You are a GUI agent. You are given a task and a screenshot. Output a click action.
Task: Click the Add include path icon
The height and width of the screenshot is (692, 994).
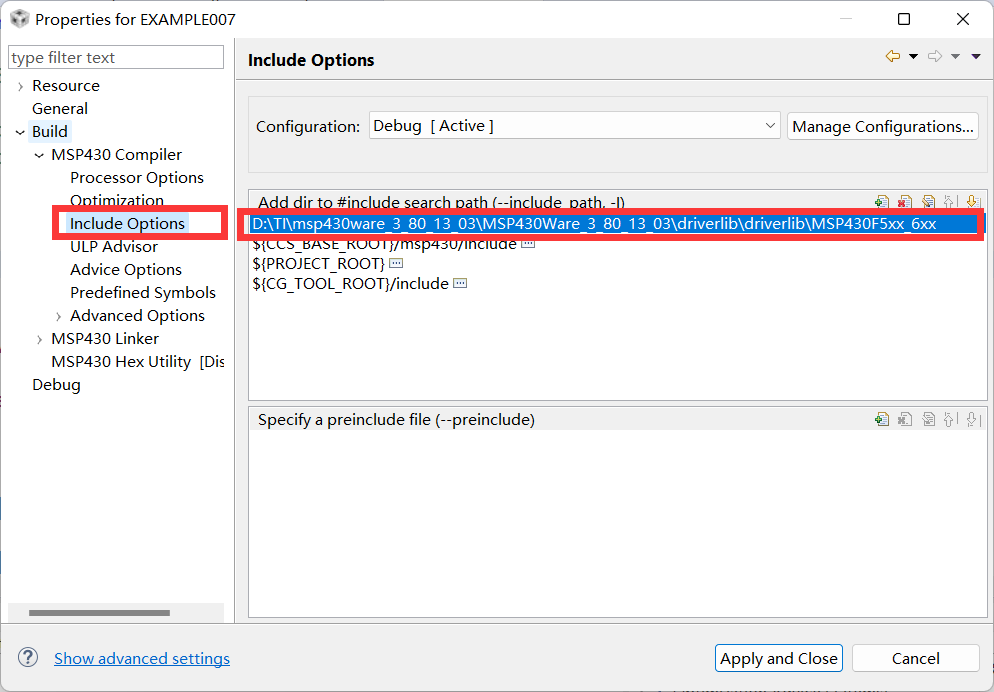click(881, 202)
